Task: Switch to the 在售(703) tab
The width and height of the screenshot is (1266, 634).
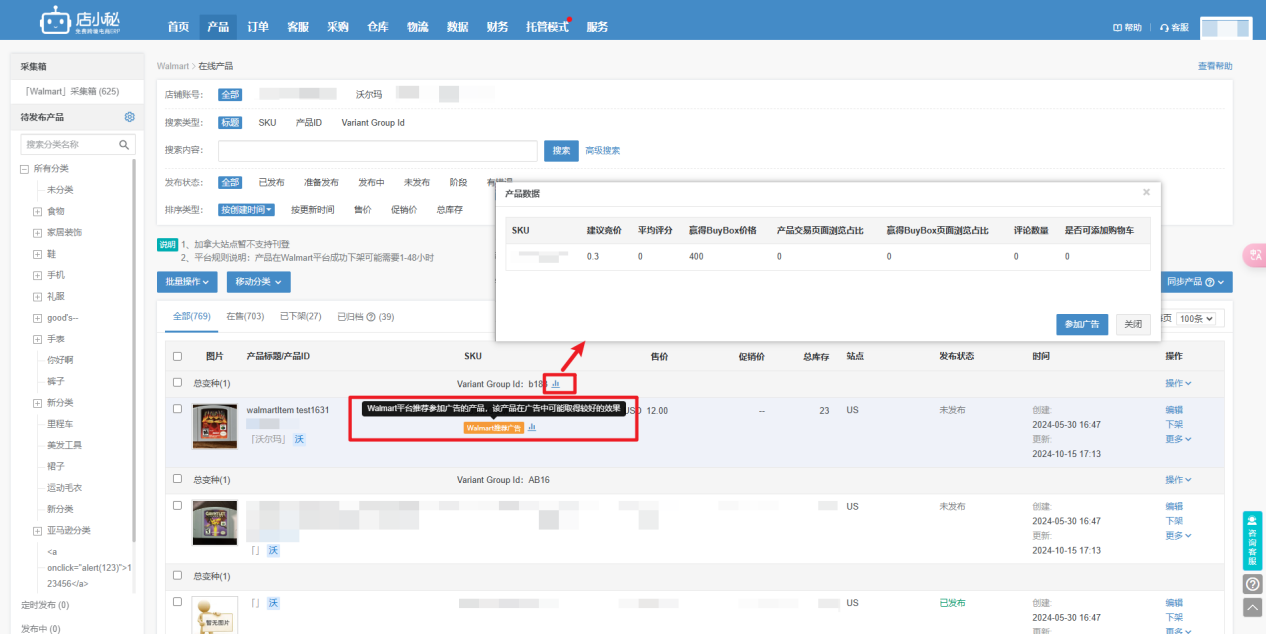Action: (245, 316)
